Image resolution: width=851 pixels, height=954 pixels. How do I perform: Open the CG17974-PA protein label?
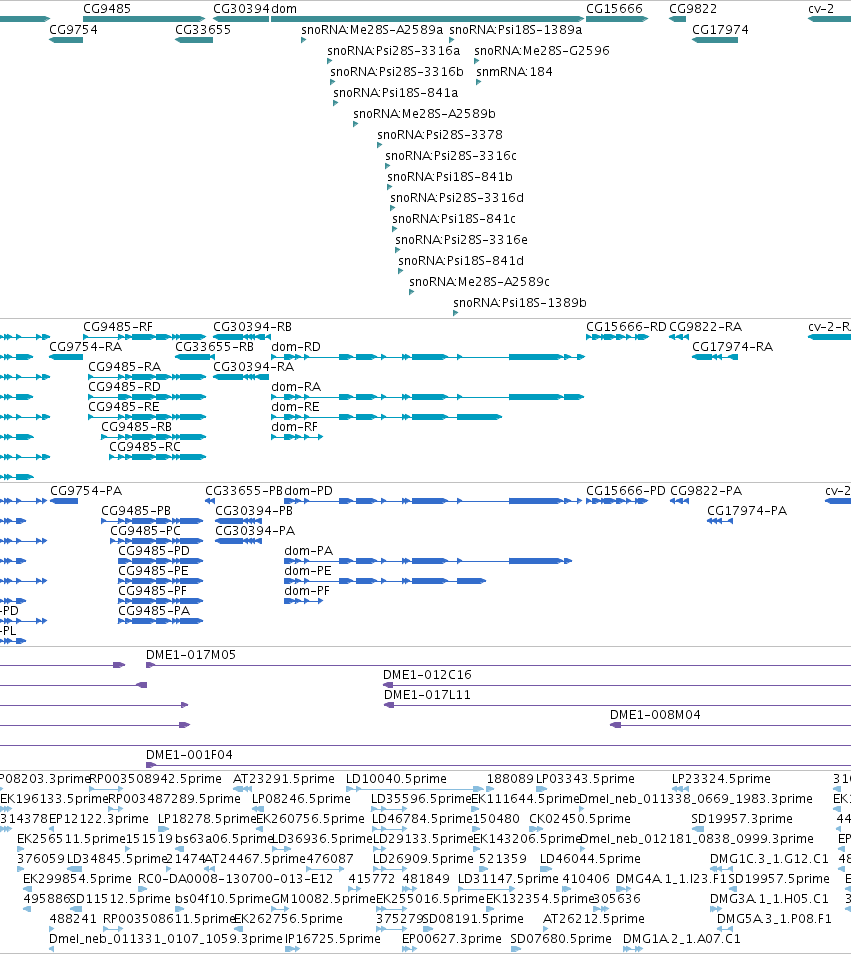(x=746, y=510)
